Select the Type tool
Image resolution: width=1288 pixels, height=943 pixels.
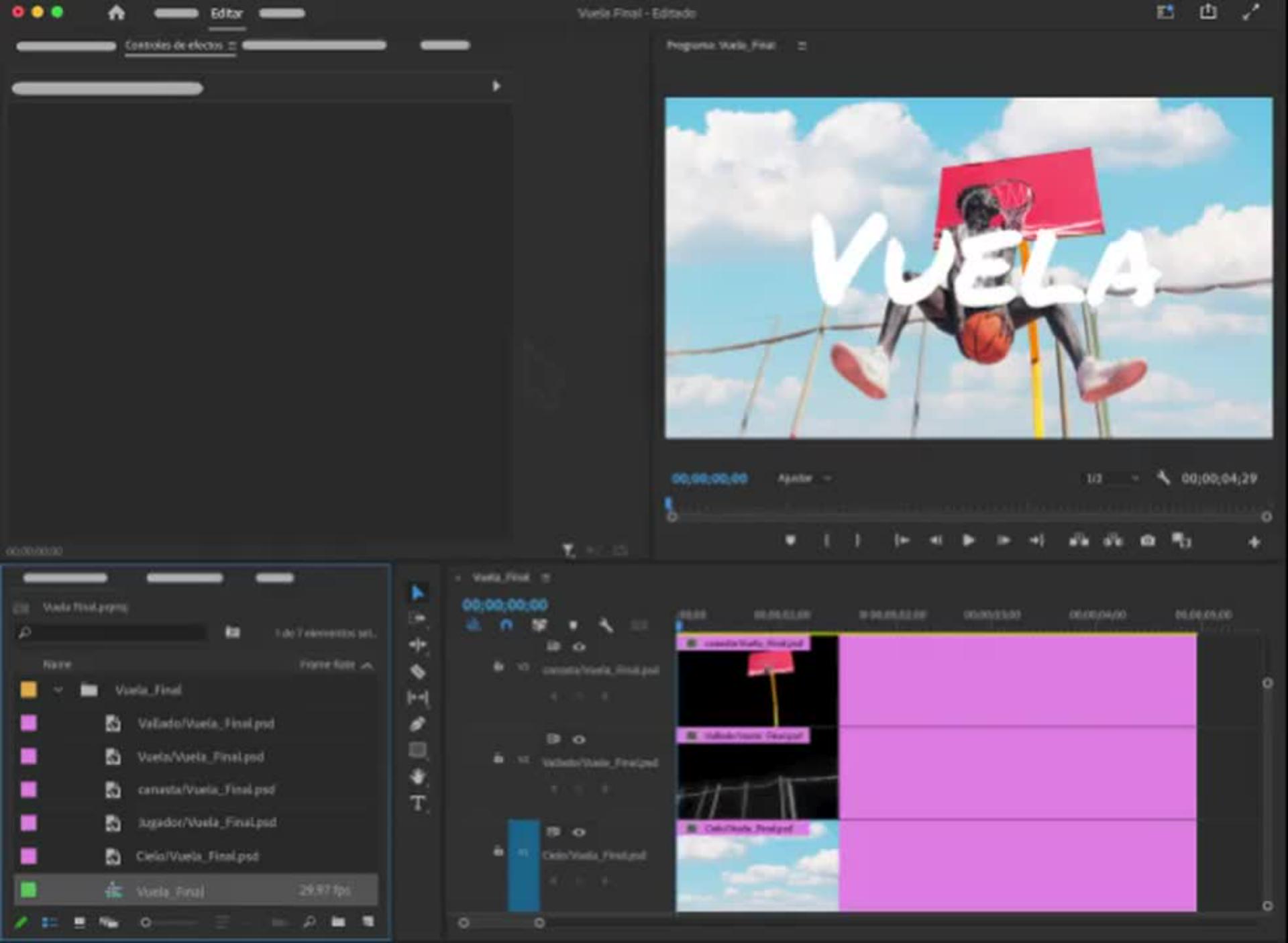click(x=417, y=803)
